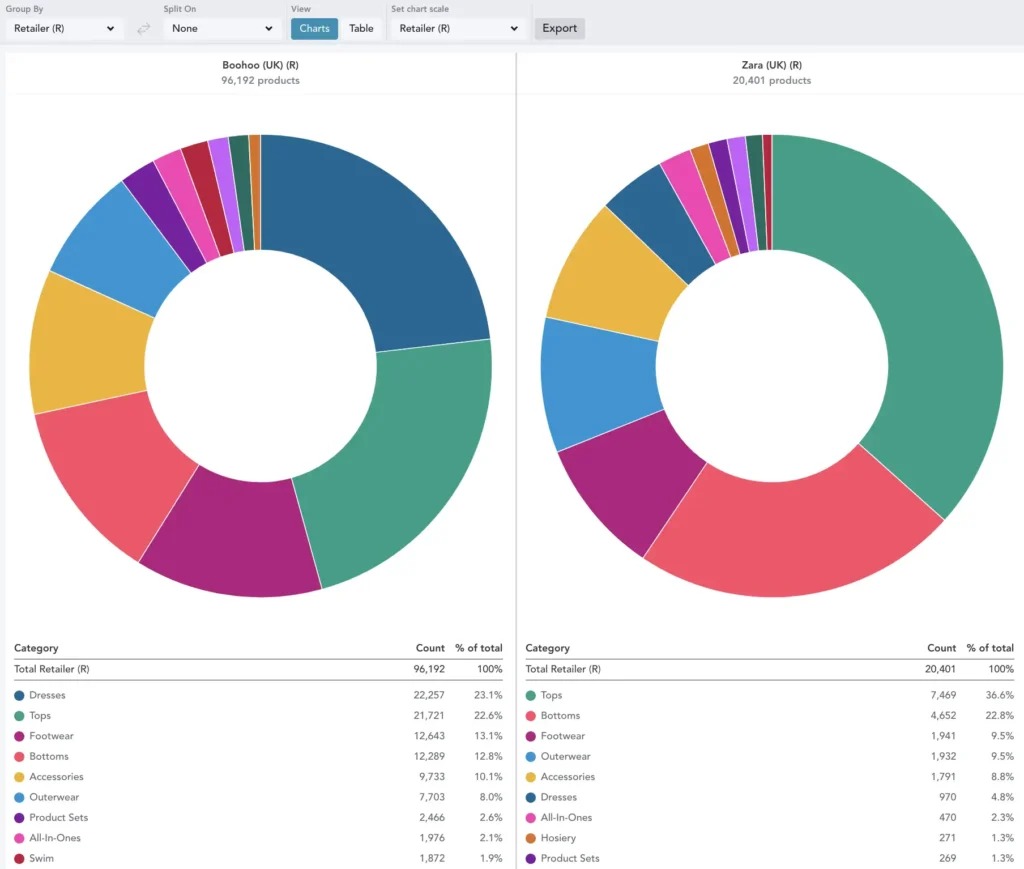Viewport: 1024px width, 869px height.
Task: Open the Set chart scale dropdown
Action: (458, 29)
